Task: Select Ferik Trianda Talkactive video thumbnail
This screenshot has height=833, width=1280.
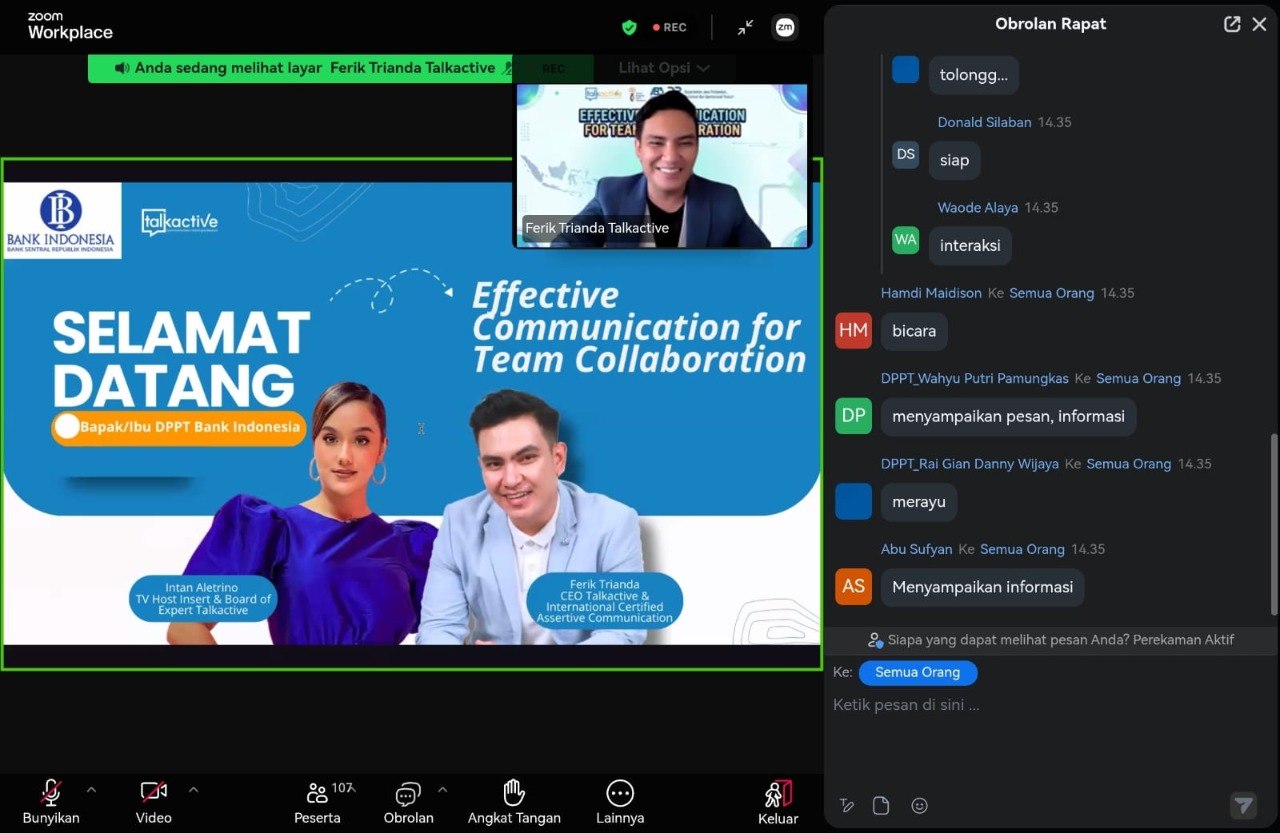Action: (663, 165)
